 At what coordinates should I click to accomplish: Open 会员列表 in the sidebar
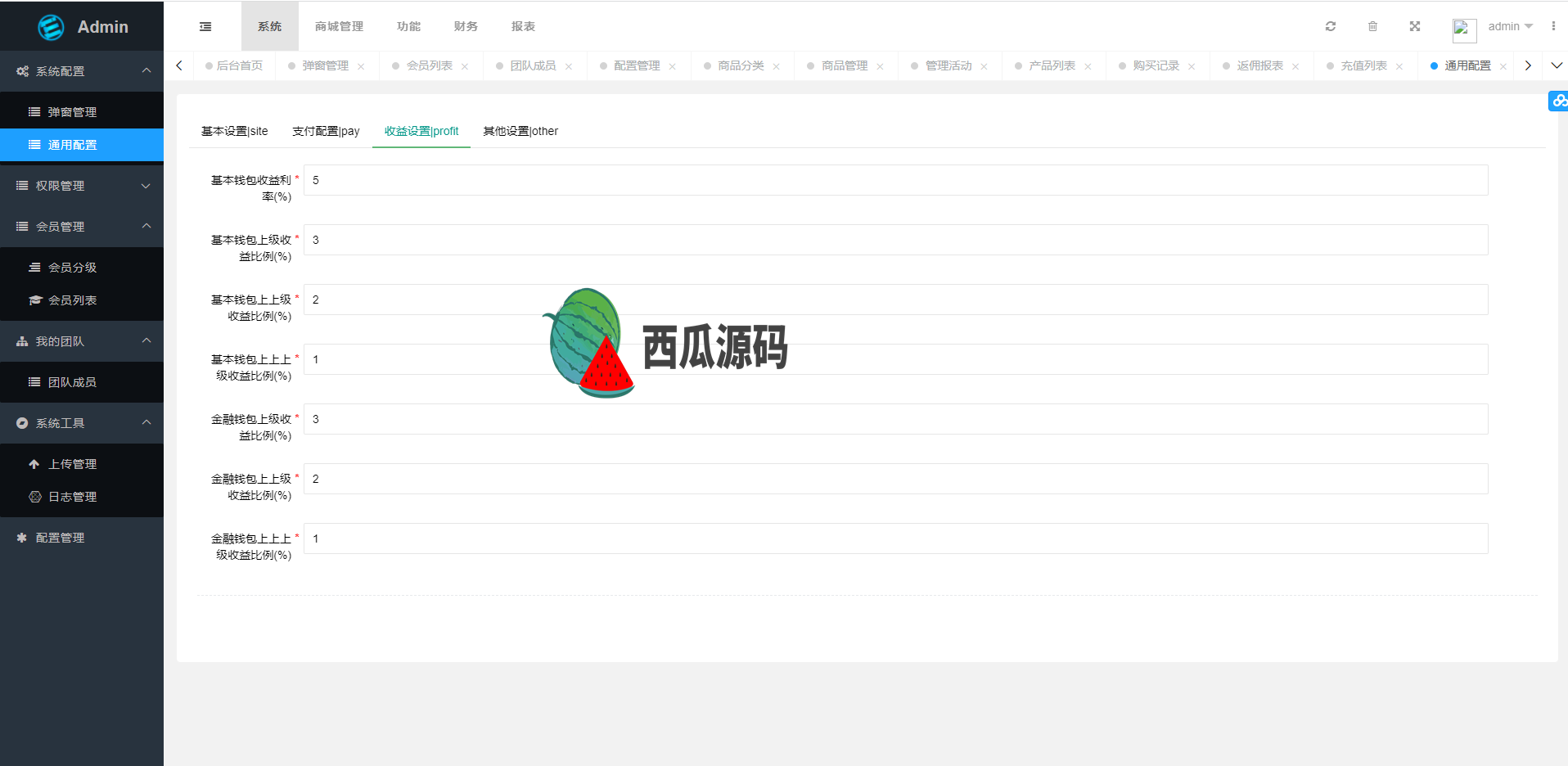(x=82, y=300)
